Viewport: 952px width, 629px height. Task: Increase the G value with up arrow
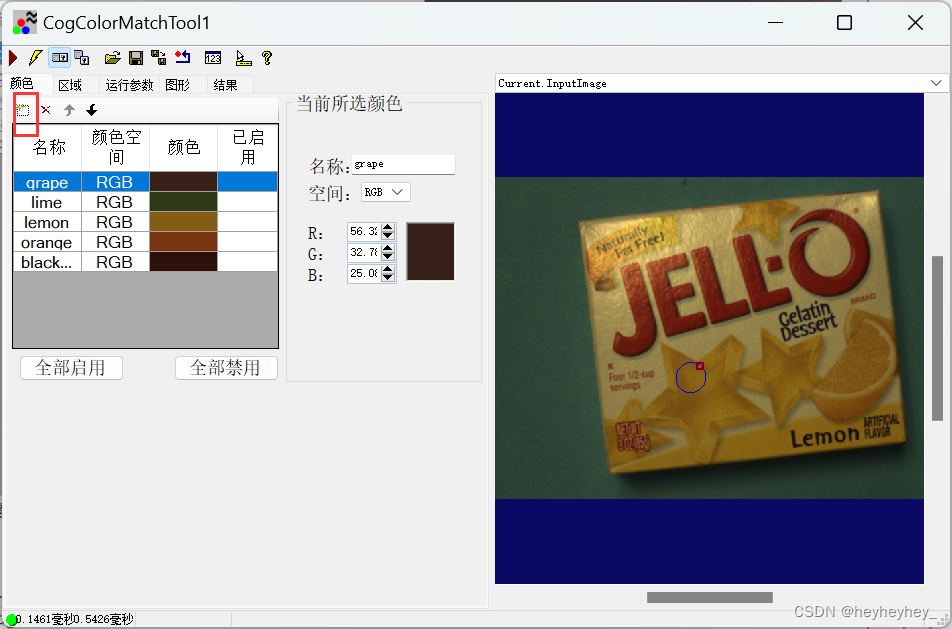click(x=388, y=248)
